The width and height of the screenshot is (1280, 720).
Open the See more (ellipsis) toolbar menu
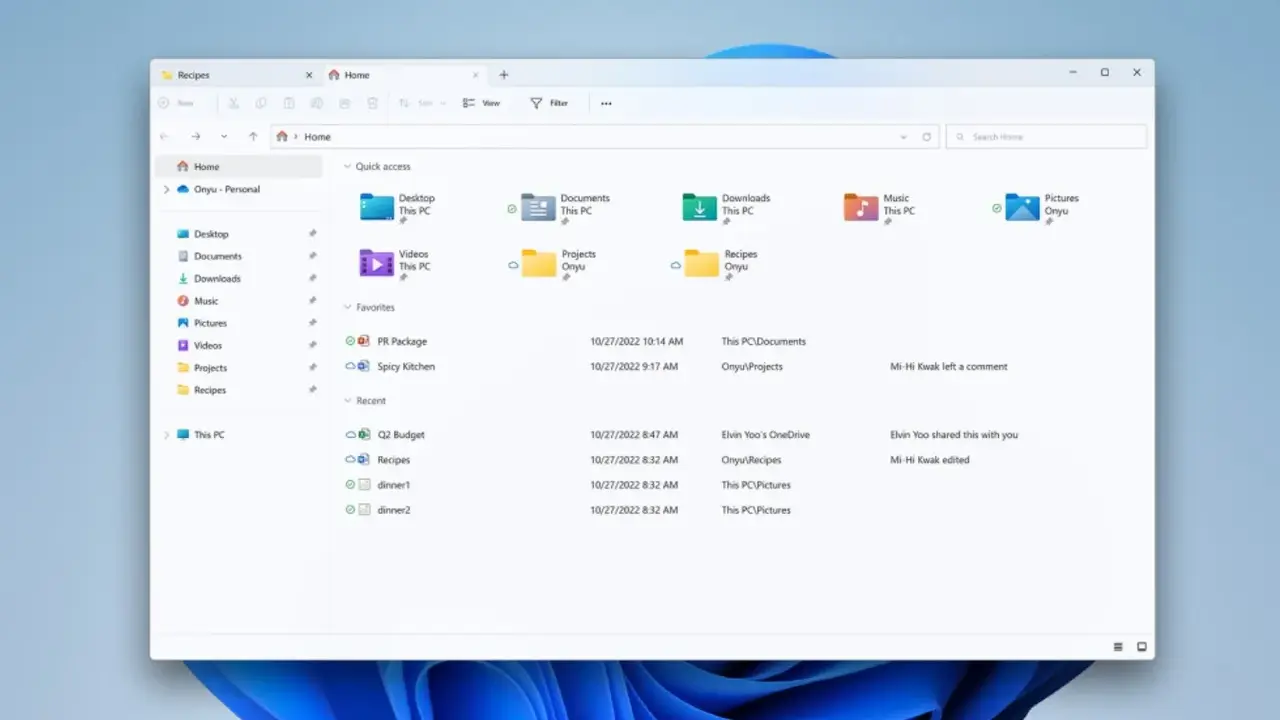click(605, 103)
